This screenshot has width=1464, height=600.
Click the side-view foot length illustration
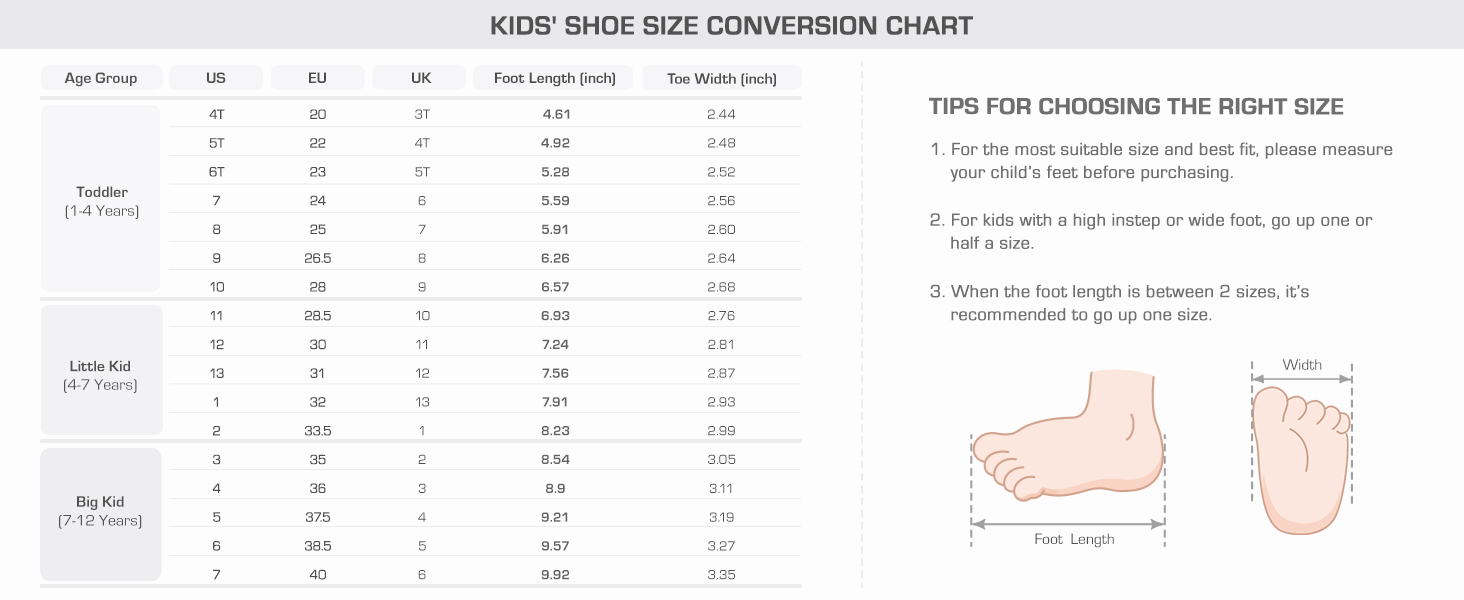coord(1069,440)
